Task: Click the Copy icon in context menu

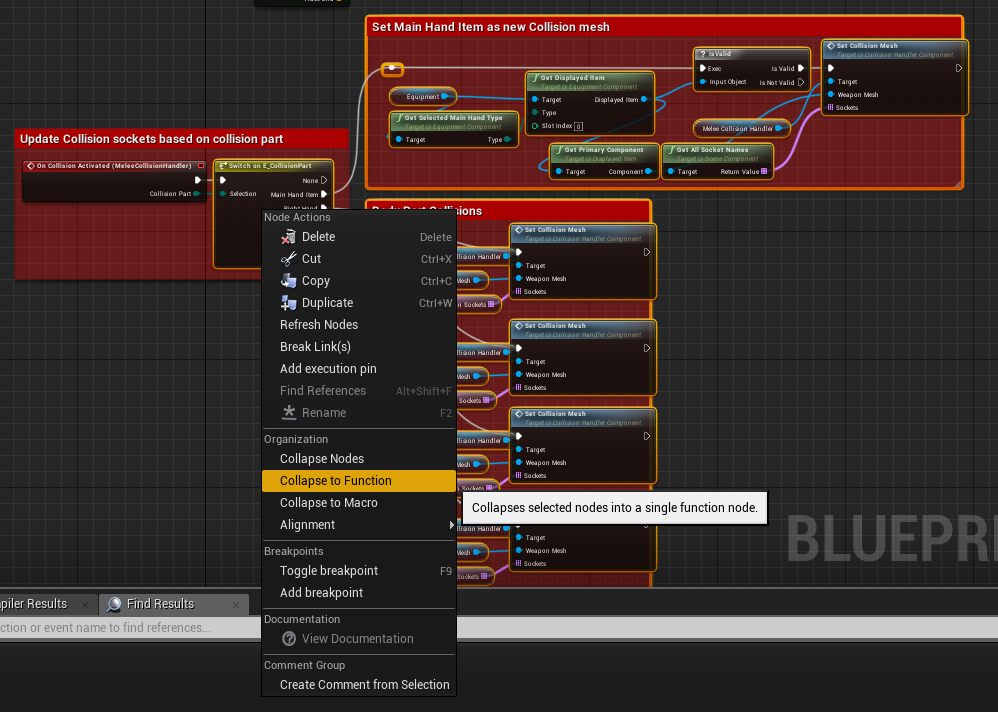Action: (x=288, y=281)
